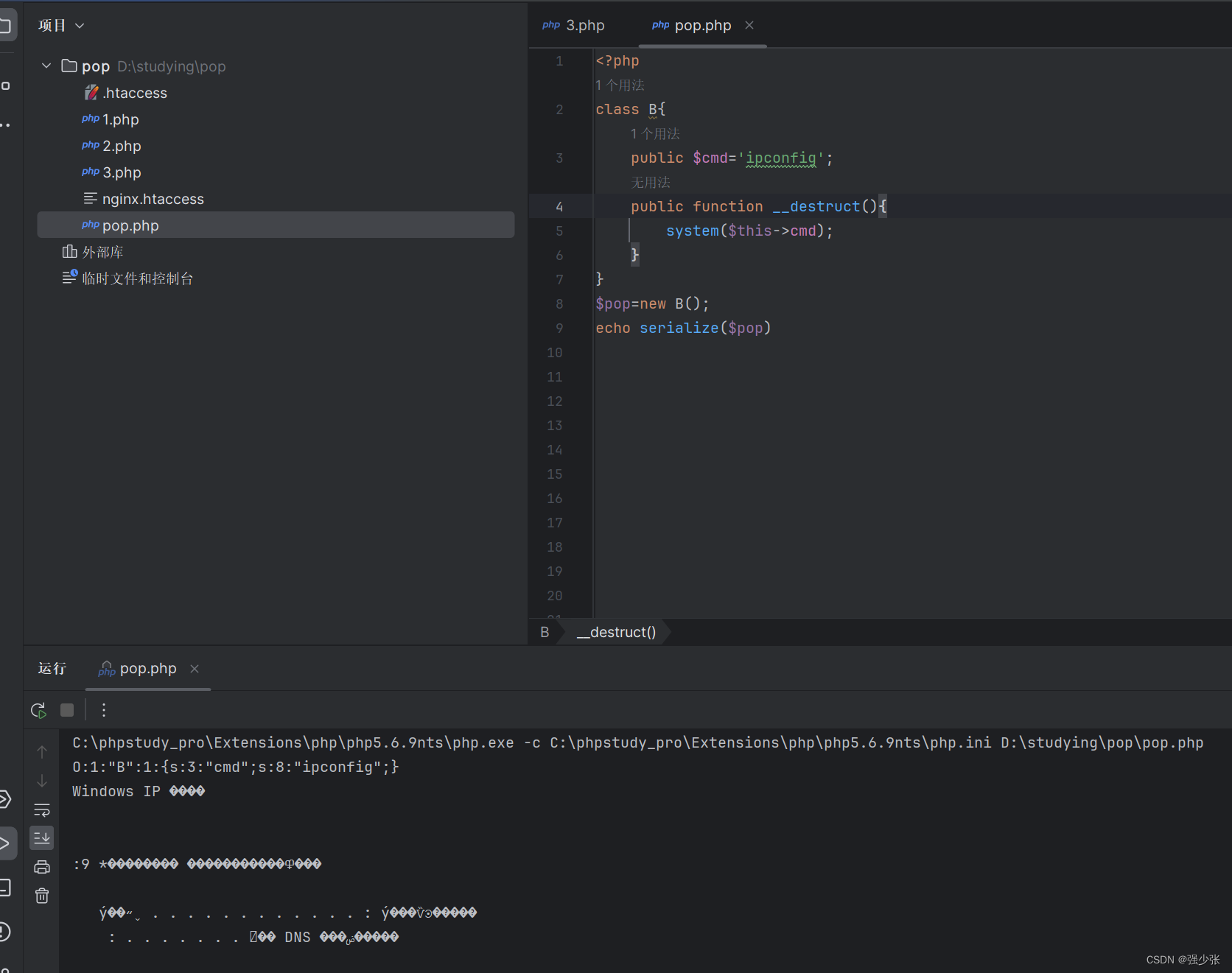Switch to the 3.php editor tab
The image size is (1232, 973).
point(574,25)
